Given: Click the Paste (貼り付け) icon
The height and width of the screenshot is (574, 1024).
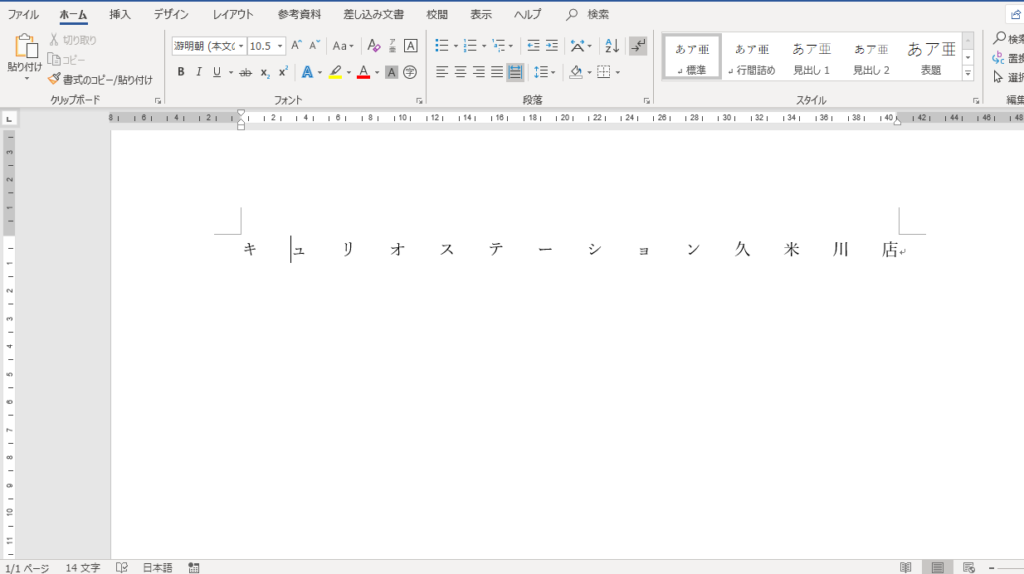Looking at the screenshot, I should 25,47.
